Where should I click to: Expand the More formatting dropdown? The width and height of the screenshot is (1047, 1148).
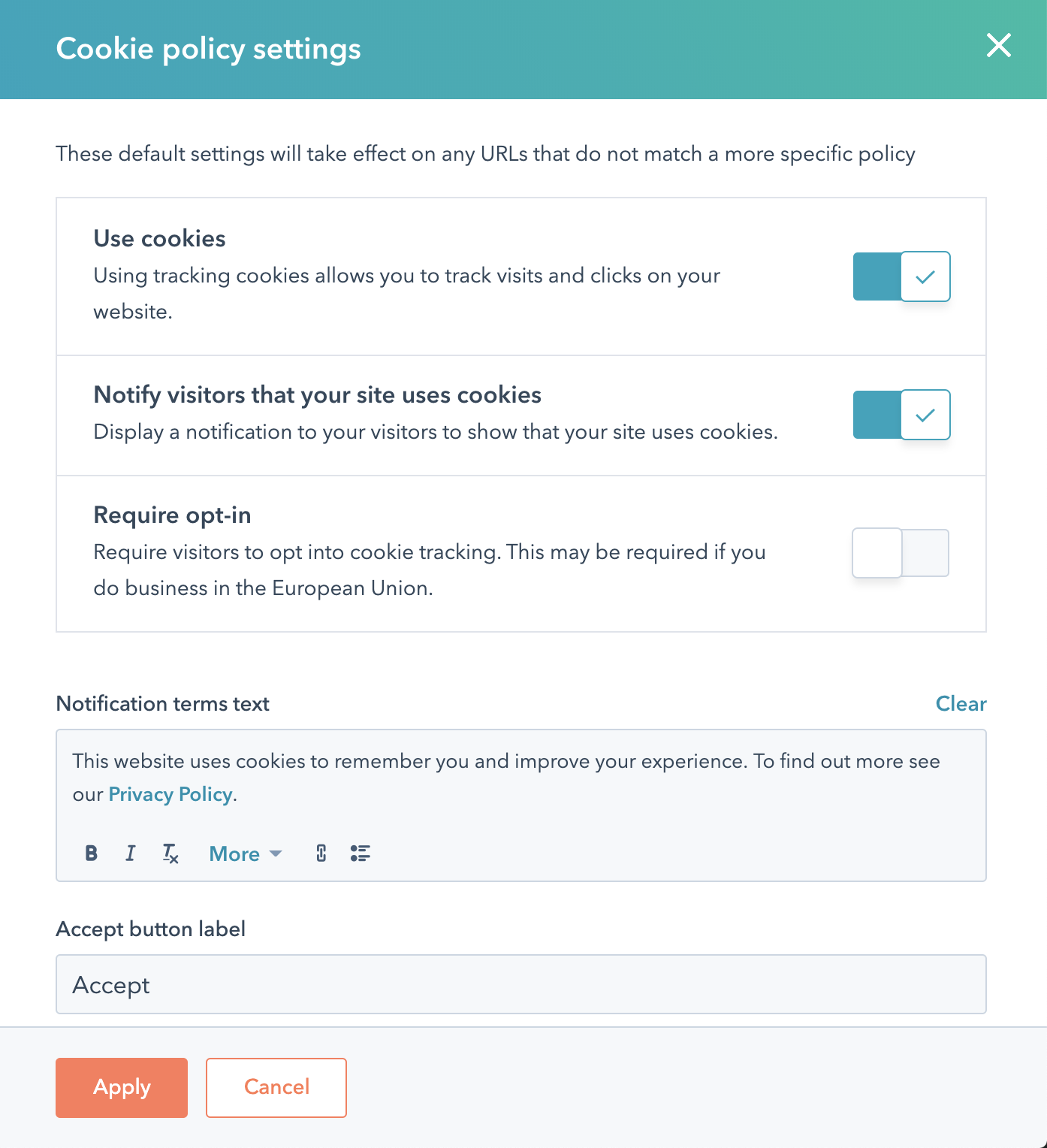pyautogui.click(x=245, y=853)
